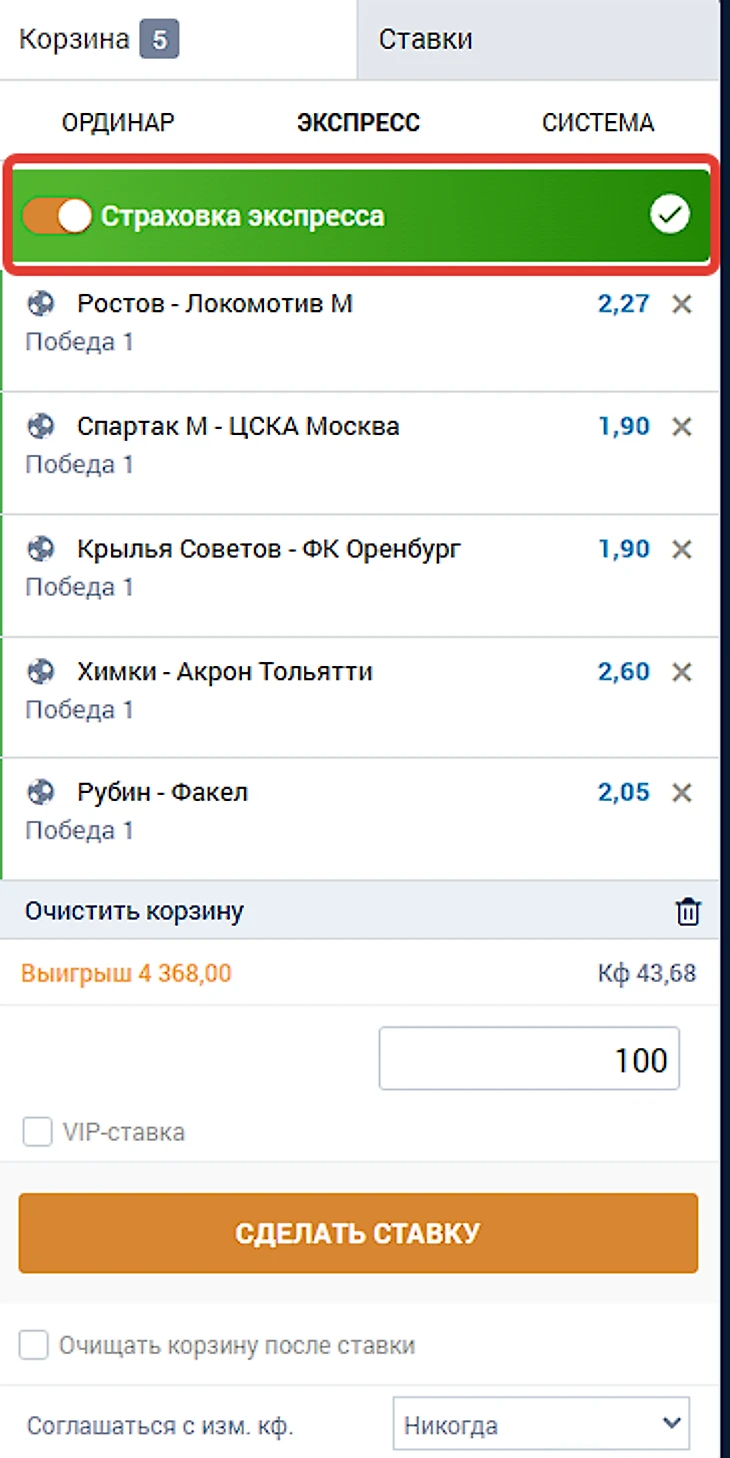The width and height of the screenshot is (730, 1458).
Task: Check Очищать корзину после ставки
Action: pos(34,1345)
